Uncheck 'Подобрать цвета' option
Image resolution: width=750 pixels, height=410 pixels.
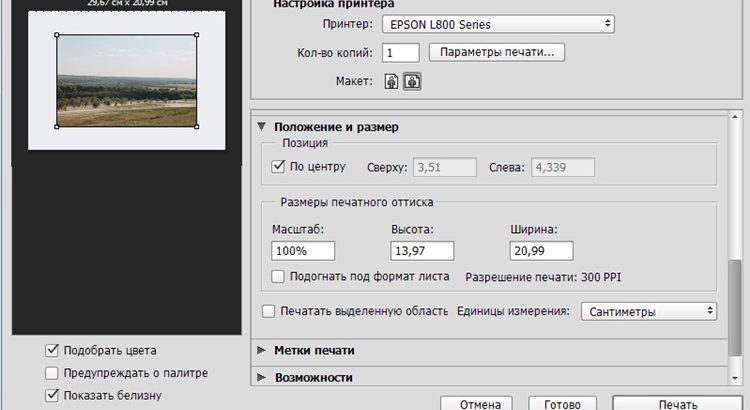point(52,351)
